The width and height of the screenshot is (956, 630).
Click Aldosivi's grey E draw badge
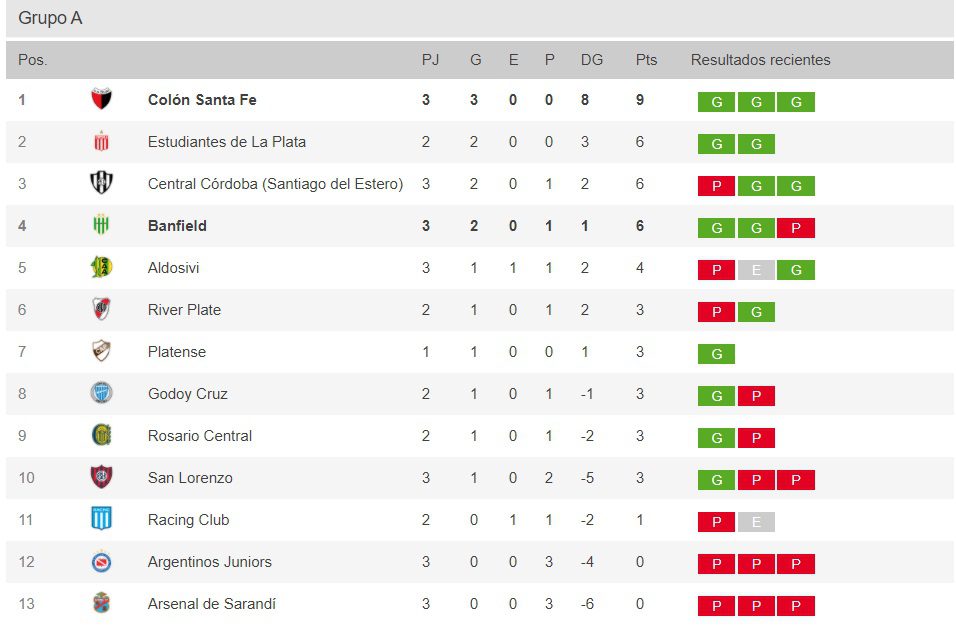756,270
